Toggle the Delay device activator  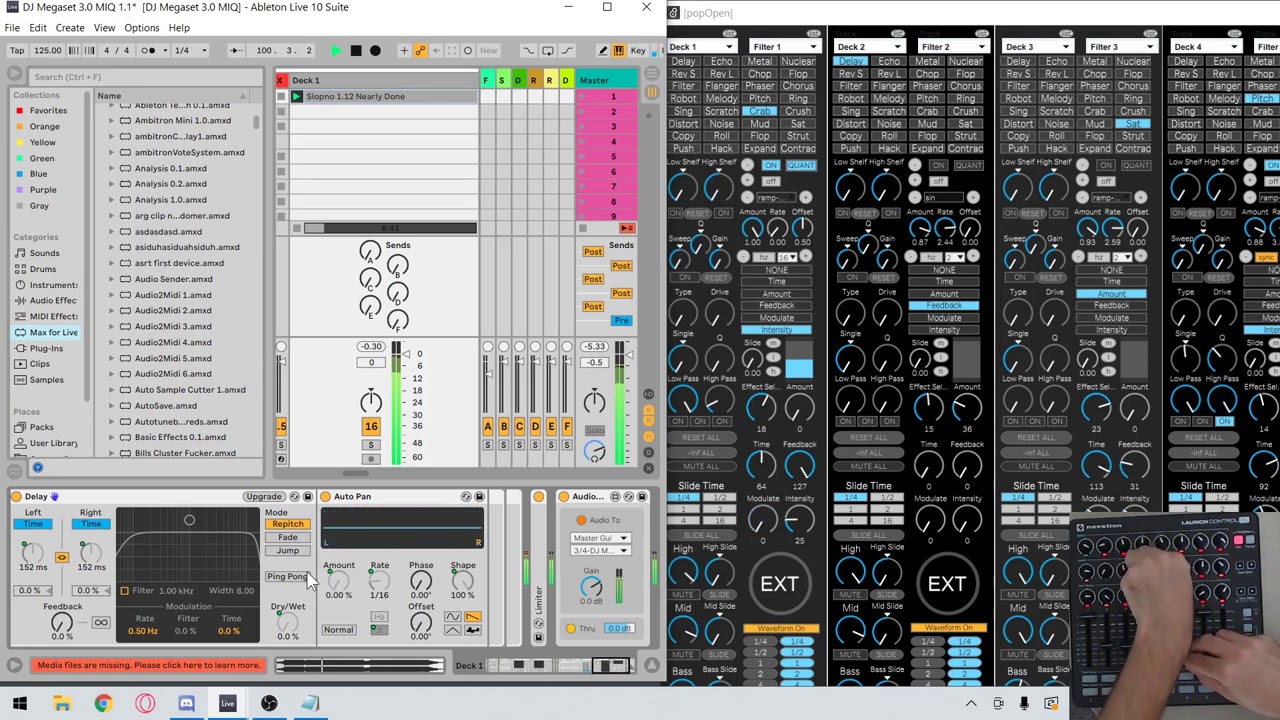point(17,496)
